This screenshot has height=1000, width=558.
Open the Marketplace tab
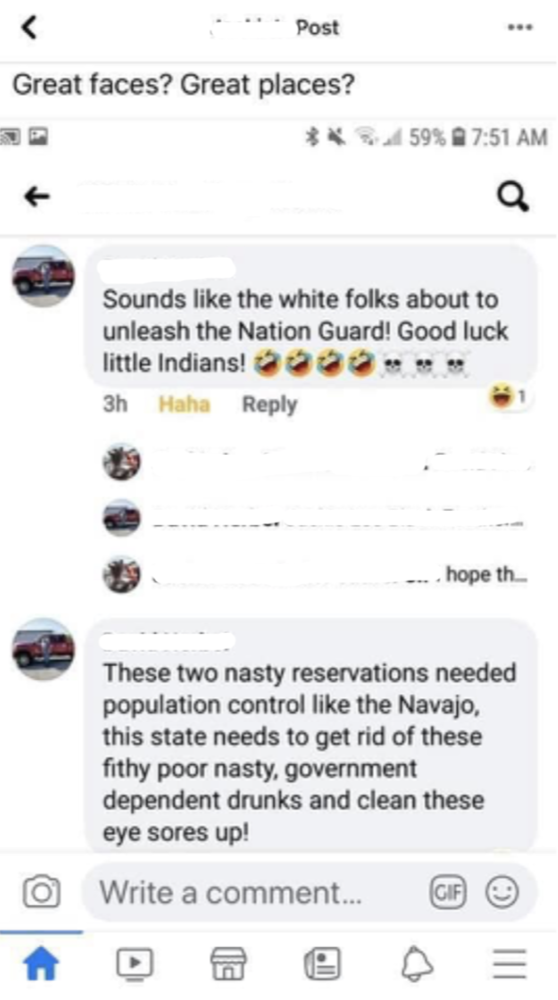228,962
